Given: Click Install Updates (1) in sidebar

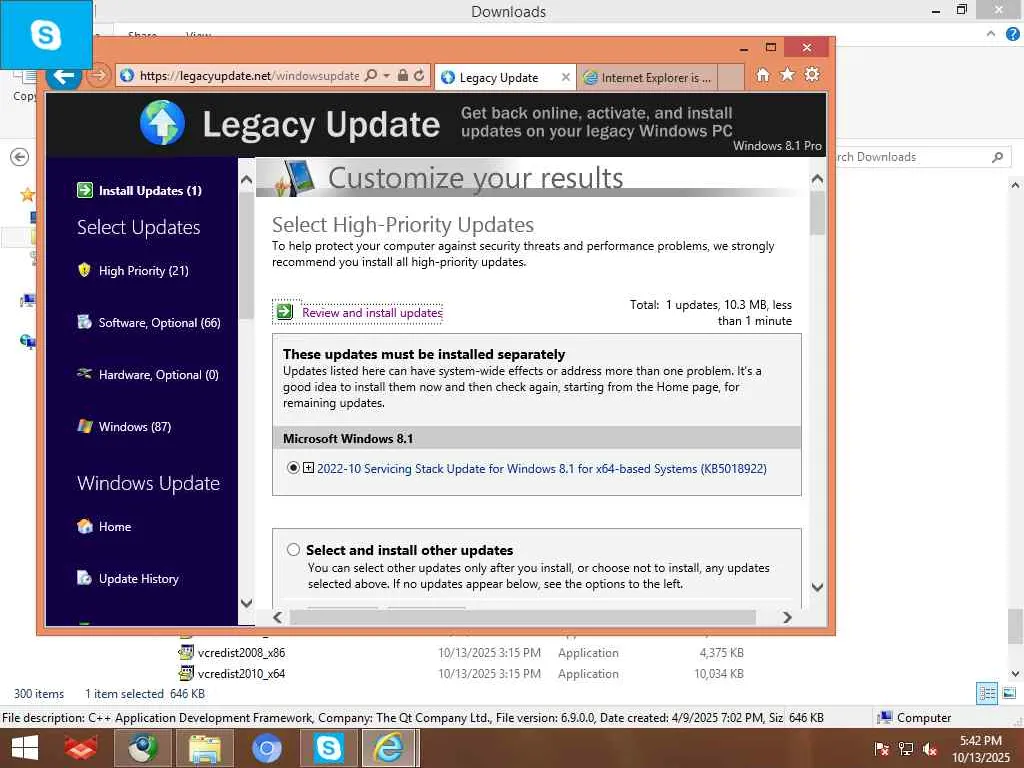Looking at the screenshot, I should coord(150,191).
